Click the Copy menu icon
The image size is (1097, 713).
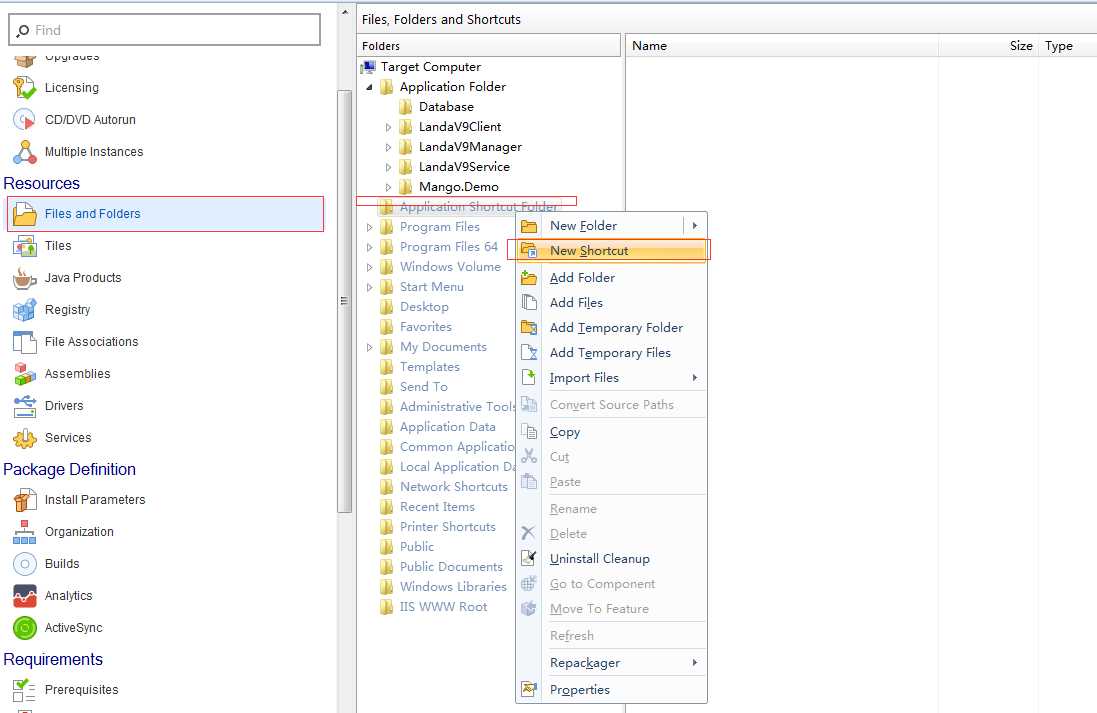529,432
